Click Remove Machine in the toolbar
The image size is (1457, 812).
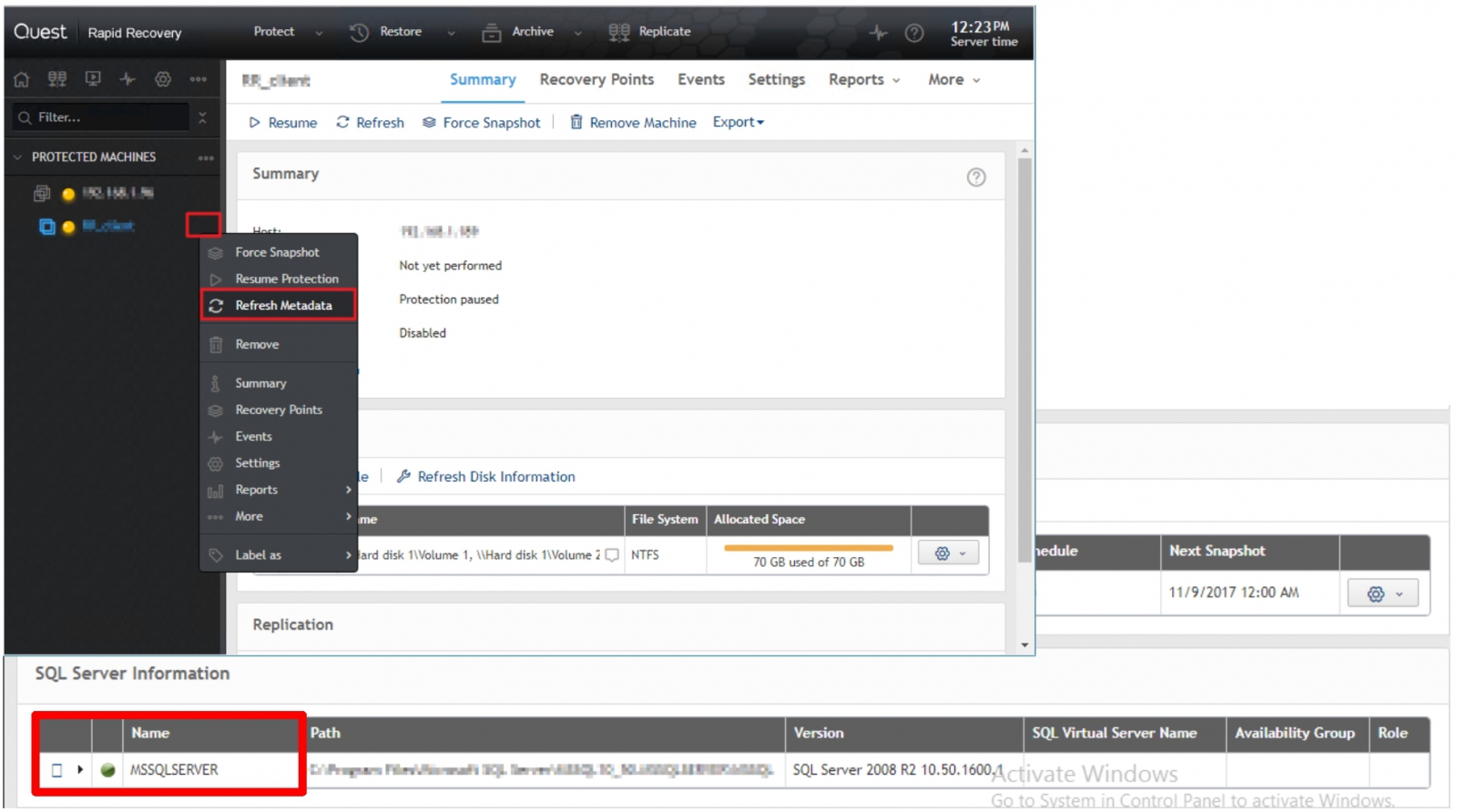pos(633,123)
